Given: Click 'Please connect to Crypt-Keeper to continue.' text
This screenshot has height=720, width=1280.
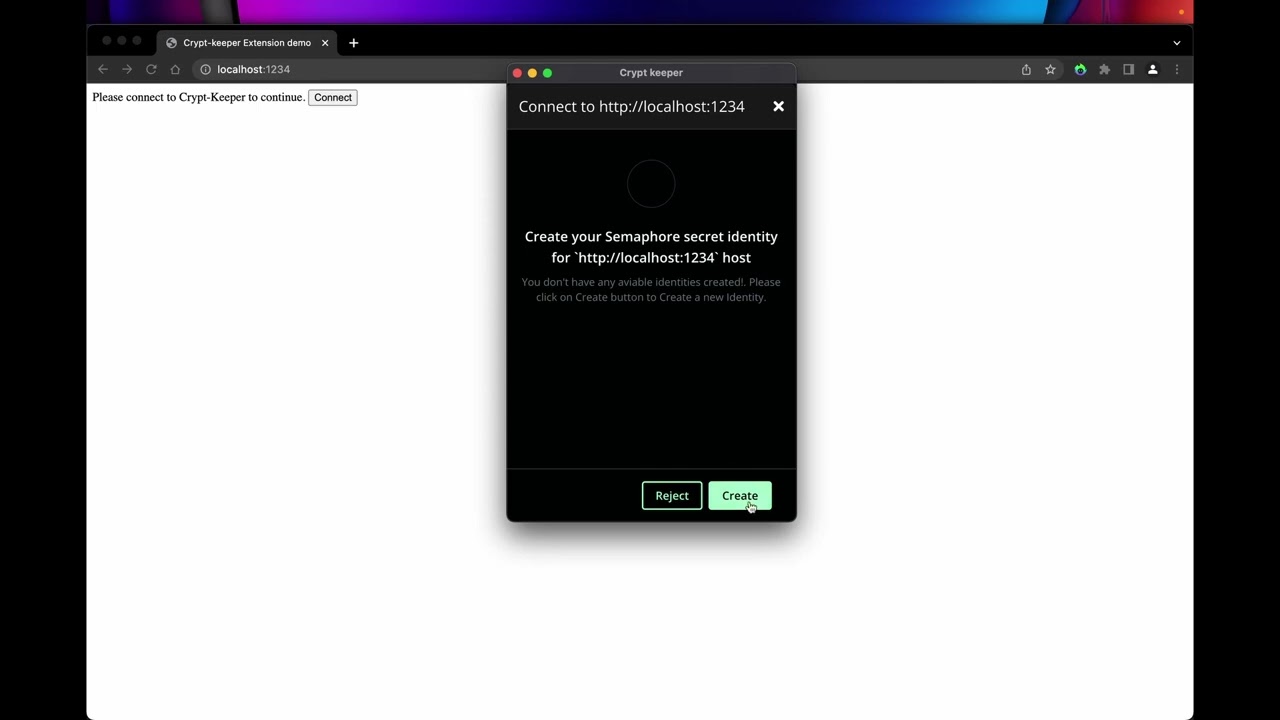Looking at the screenshot, I should click(x=198, y=97).
